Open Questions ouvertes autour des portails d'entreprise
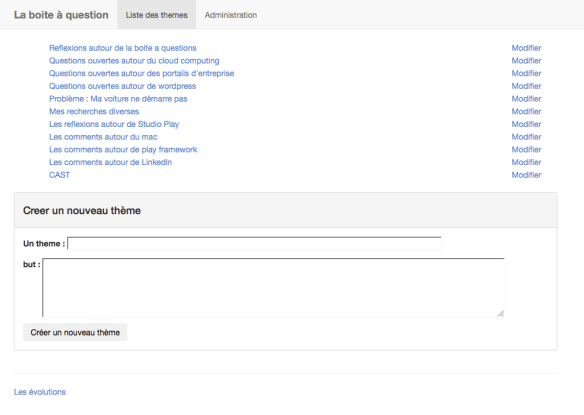The height and width of the screenshot is (415, 584). click(142, 73)
